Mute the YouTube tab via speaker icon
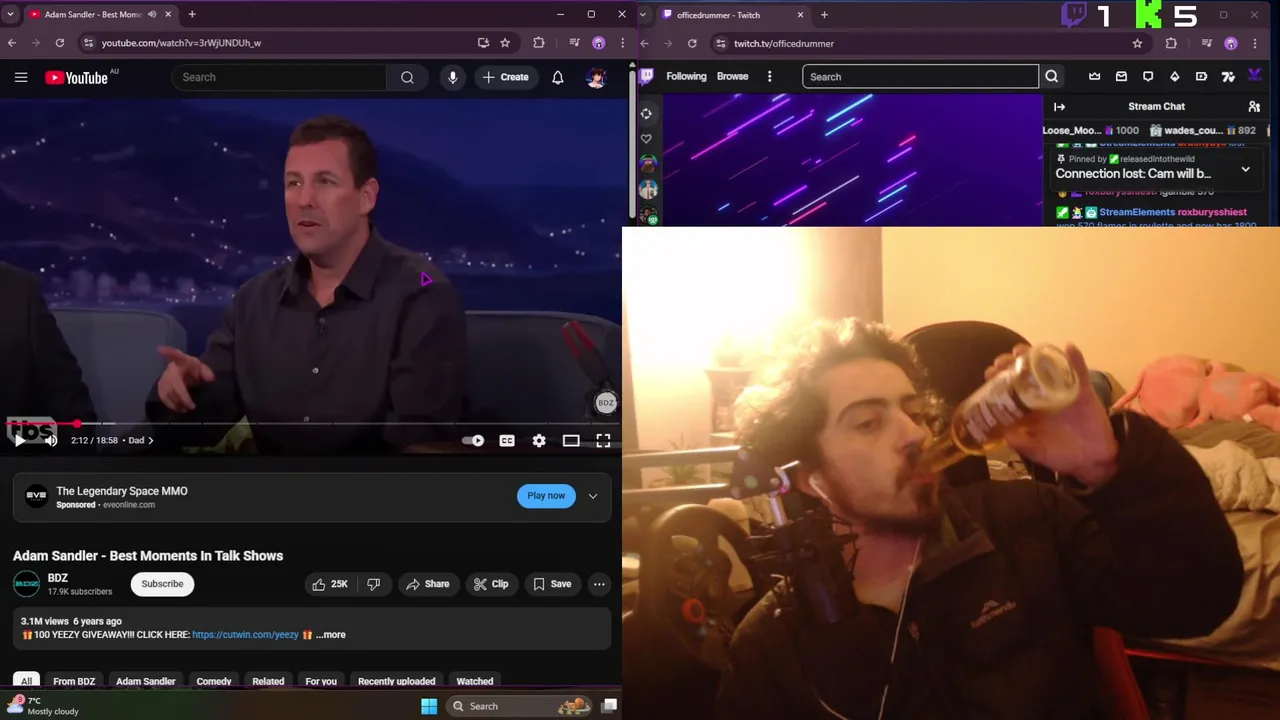This screenshot has width=1280, height=720. pyautogui.click(x=152, y=14)
